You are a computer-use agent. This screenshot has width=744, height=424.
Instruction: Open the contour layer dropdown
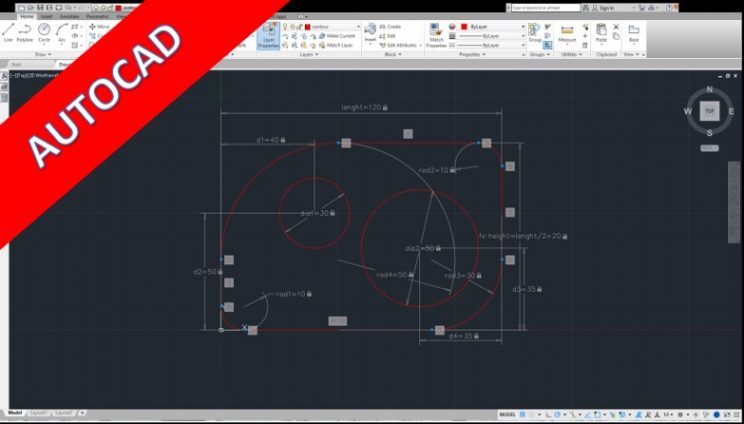332,26
